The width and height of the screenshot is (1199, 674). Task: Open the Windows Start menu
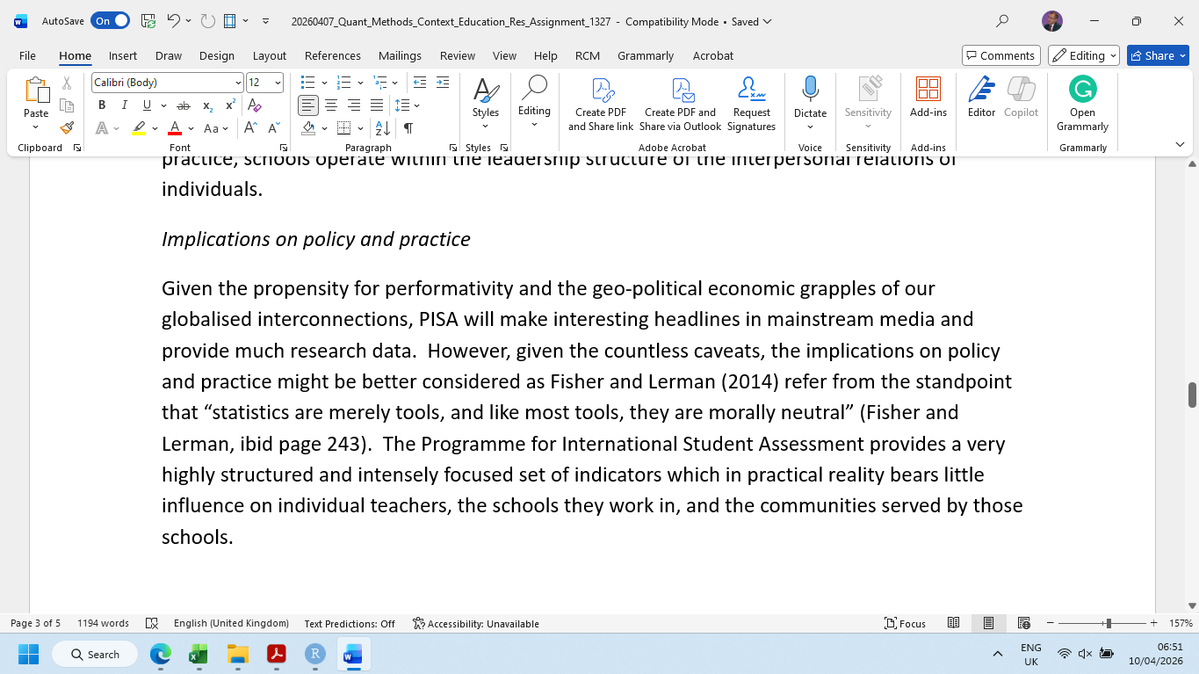pyautogui.click(x=28, y=655)
